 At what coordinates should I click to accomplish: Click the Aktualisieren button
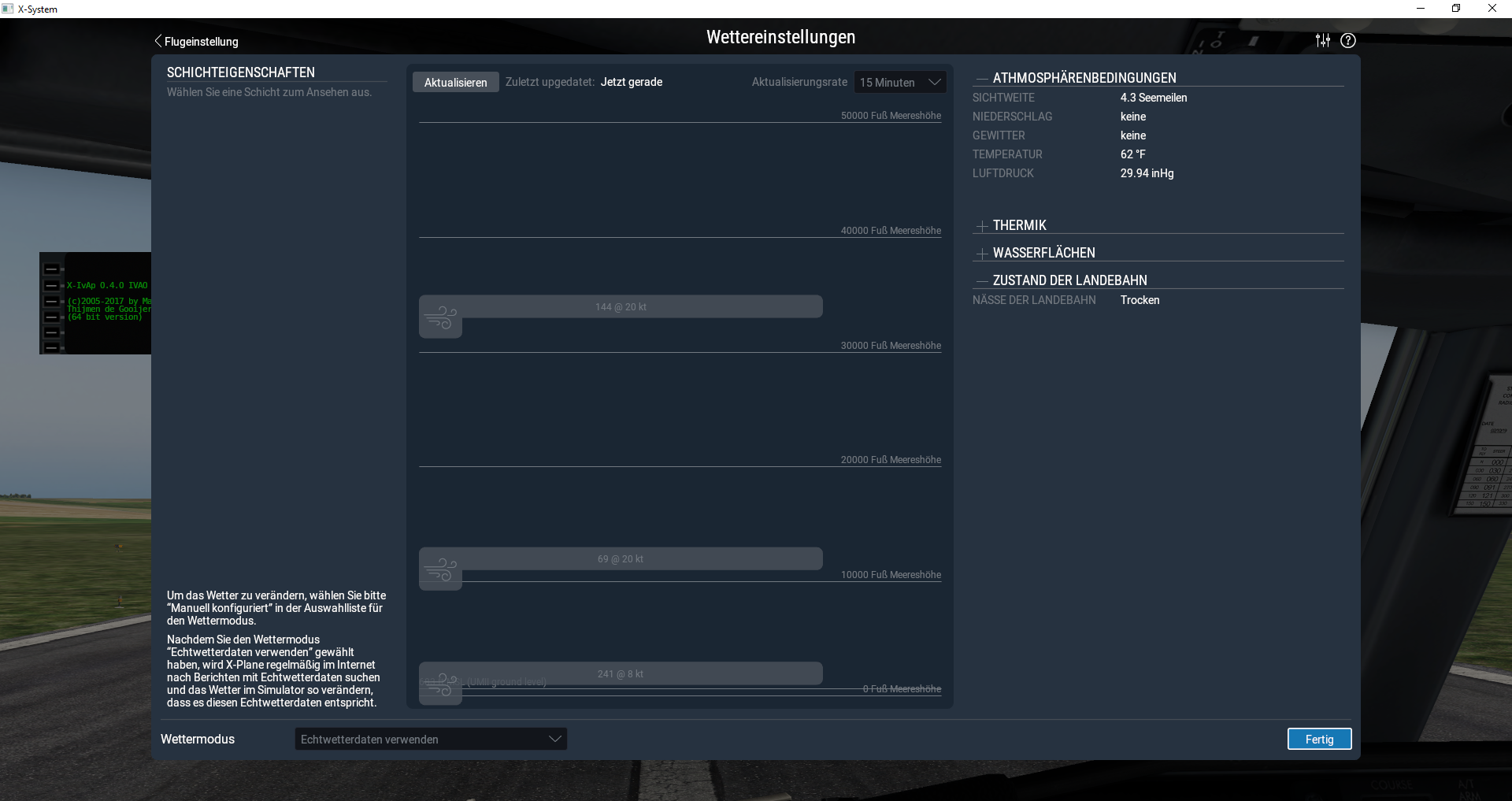455,82
